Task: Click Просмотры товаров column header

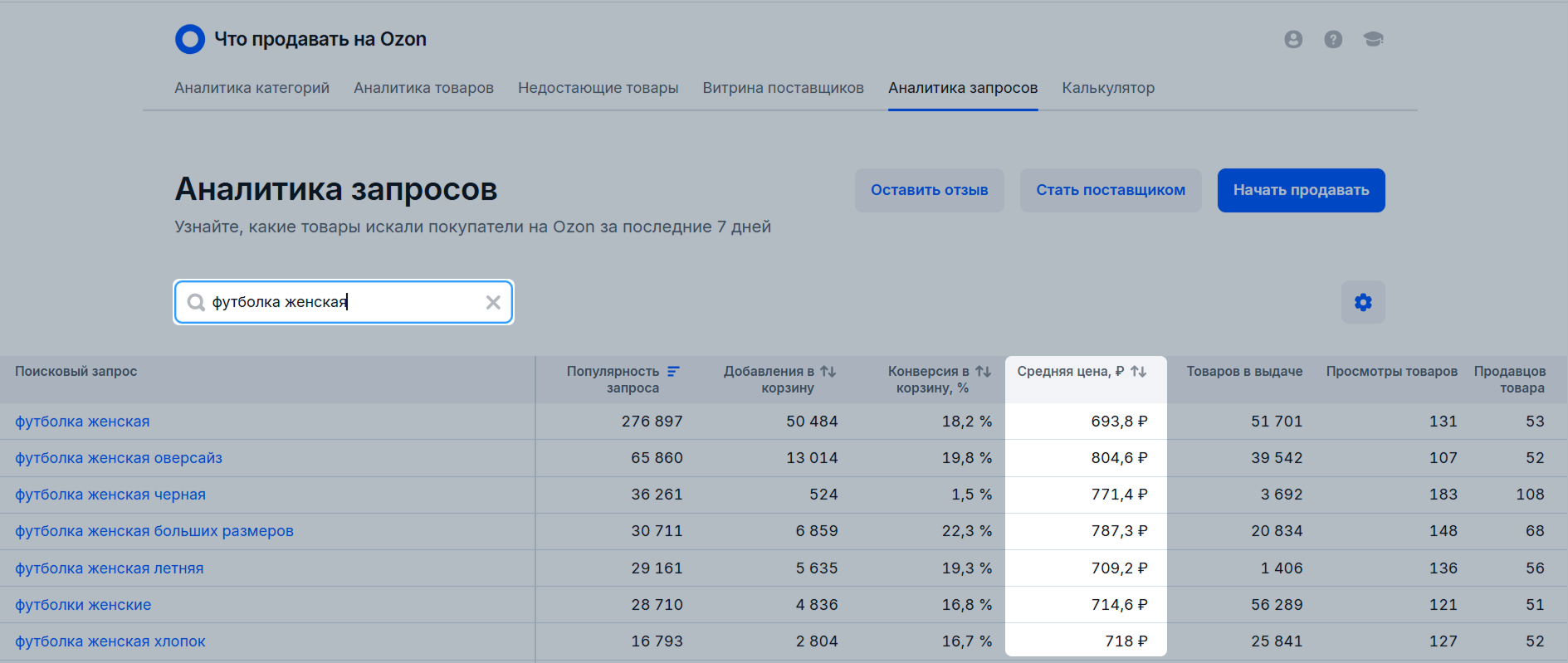Action: [1391, 371]
